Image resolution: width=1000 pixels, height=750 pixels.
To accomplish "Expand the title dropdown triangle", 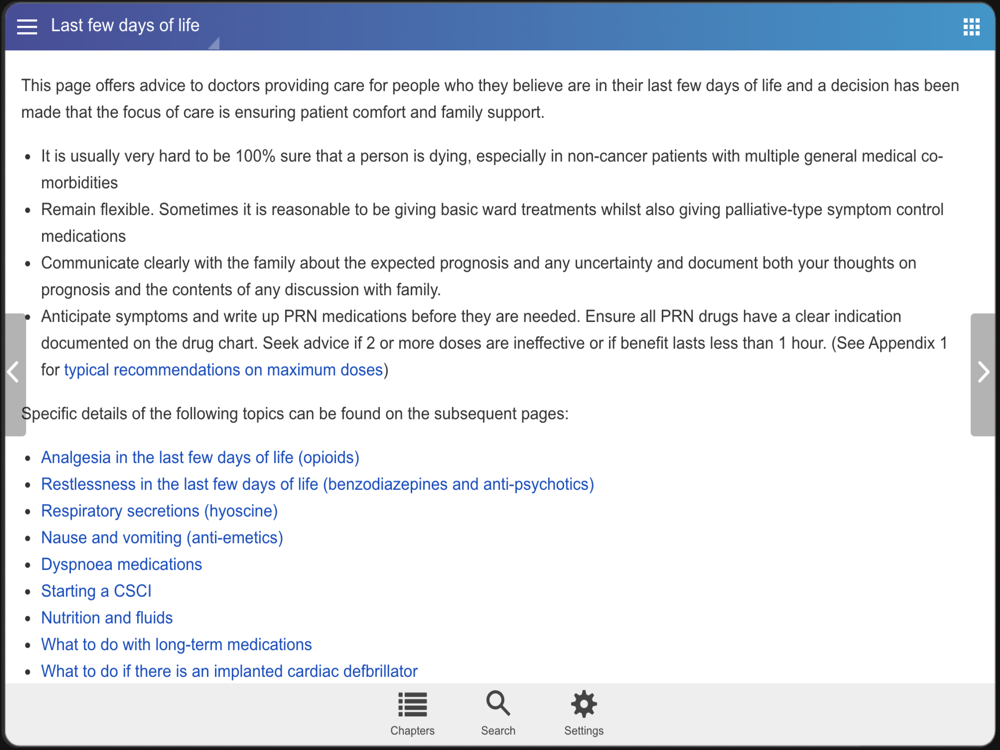I will tap(214, 43).
